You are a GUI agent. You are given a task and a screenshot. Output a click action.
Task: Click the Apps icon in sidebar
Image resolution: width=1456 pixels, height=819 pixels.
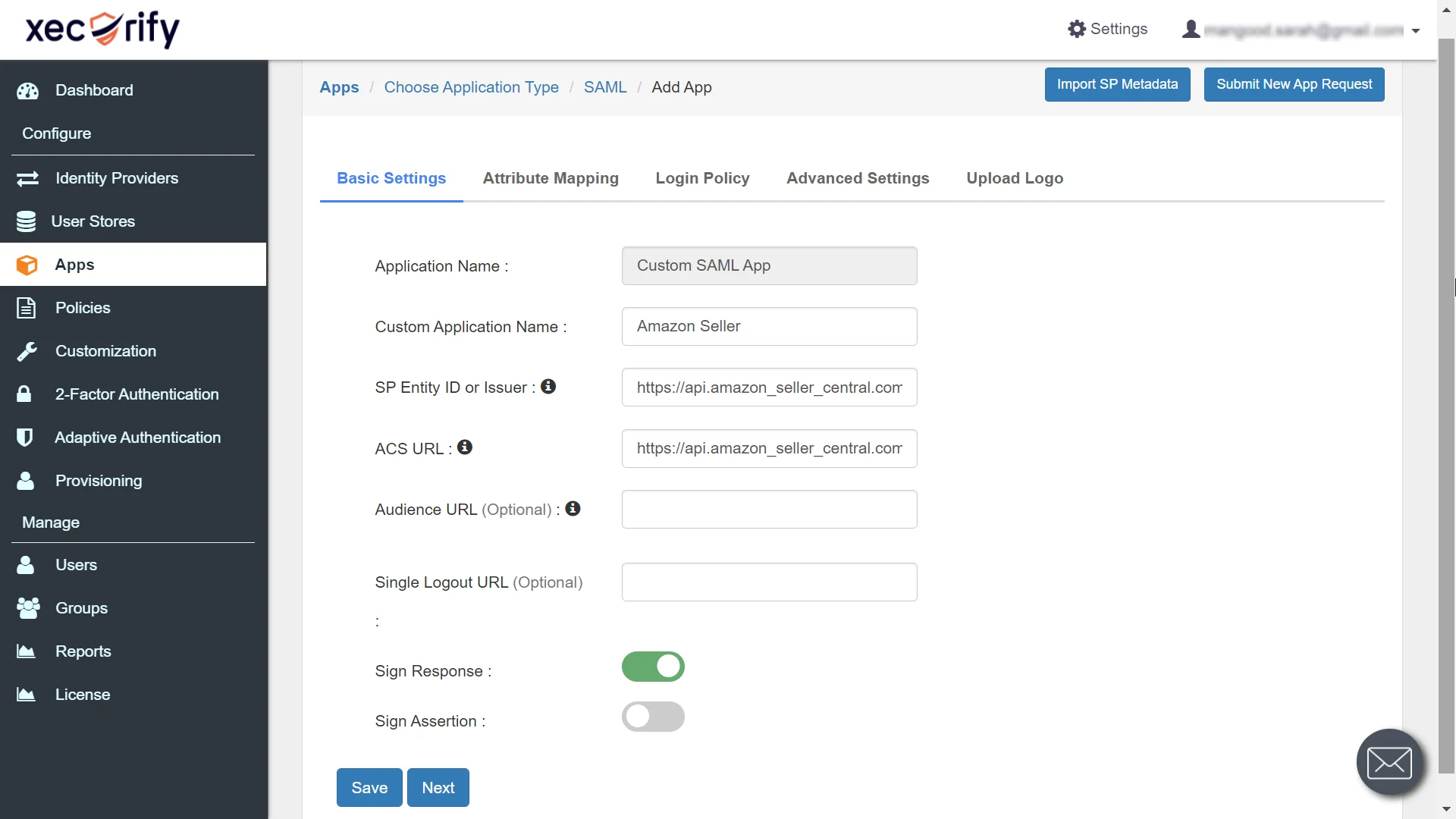(x=26, y=264)
